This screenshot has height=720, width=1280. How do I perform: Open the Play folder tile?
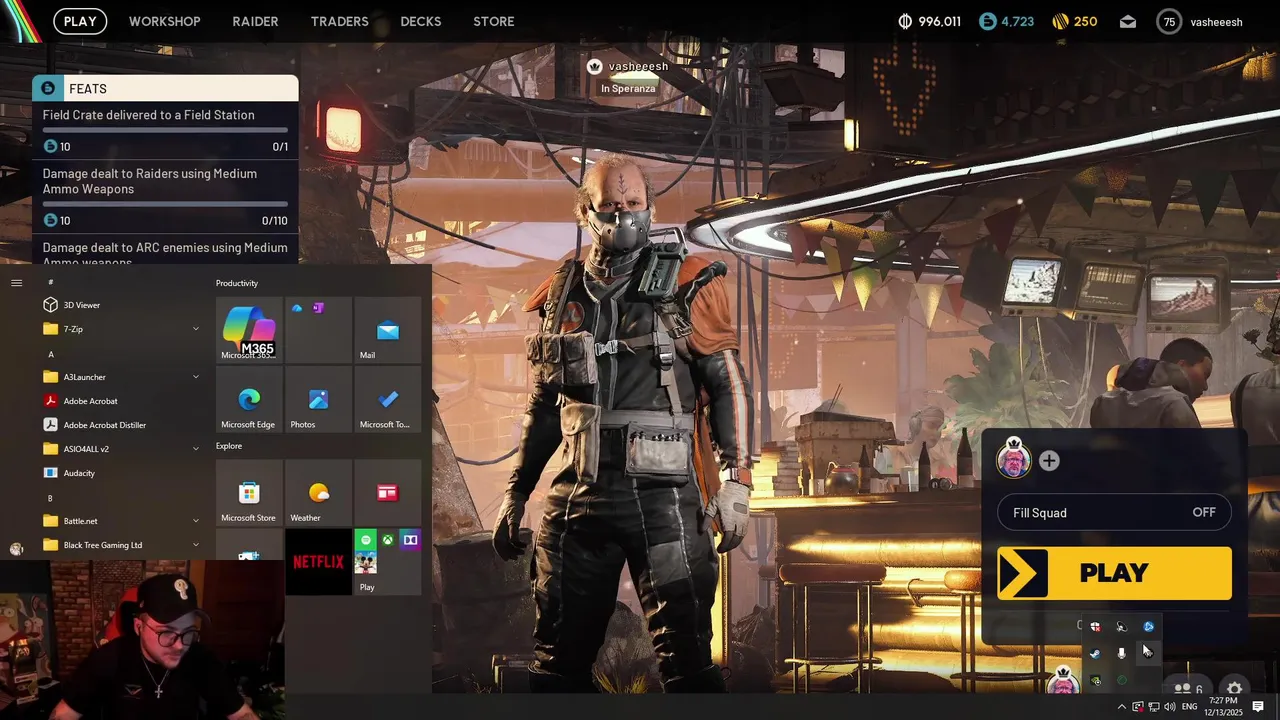pyautogui.click(x=388, y=561)
